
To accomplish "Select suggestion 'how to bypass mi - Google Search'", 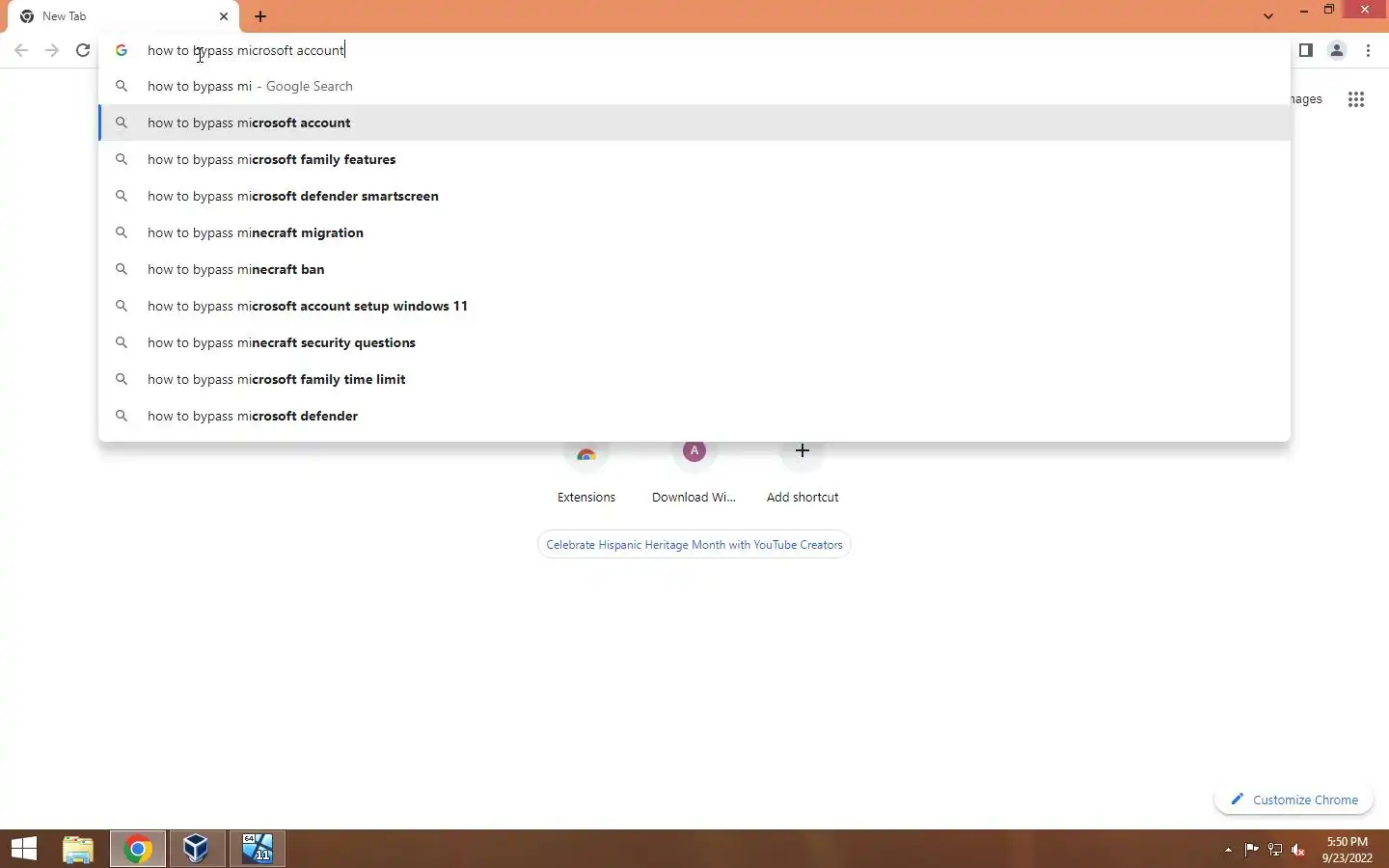I will tap(694, 86).
